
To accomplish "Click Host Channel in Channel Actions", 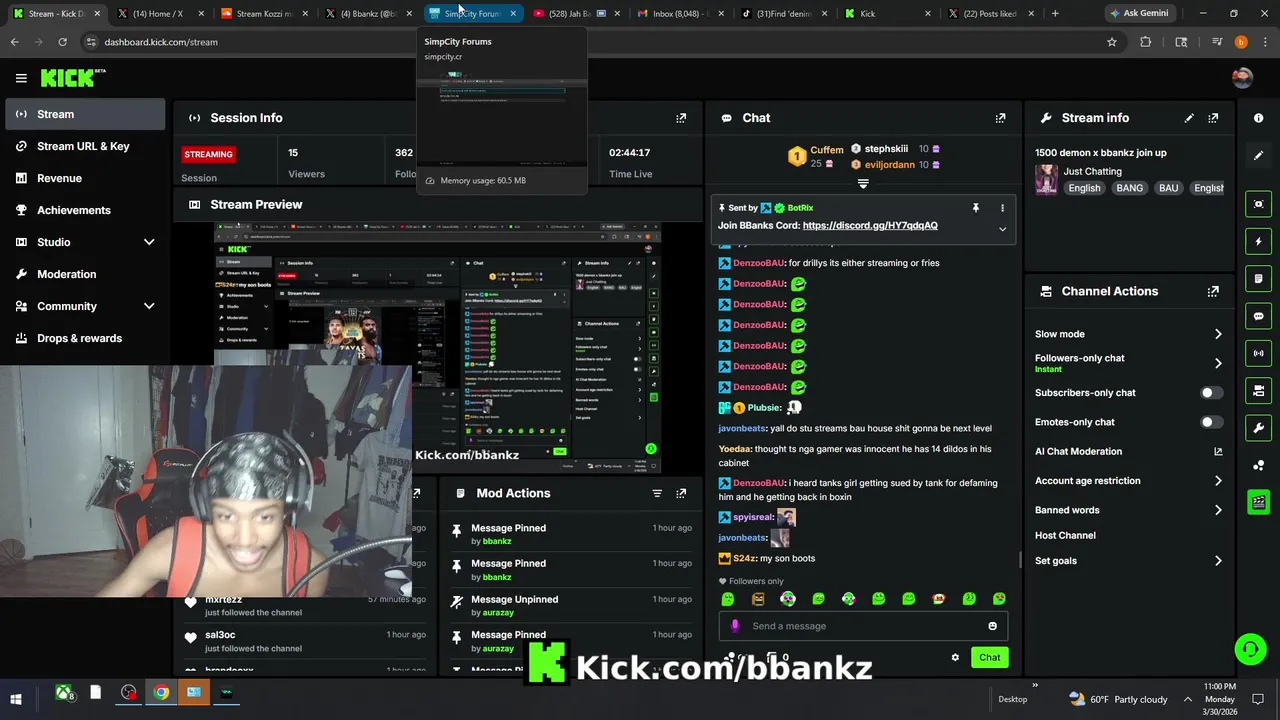I will 1065,536.
